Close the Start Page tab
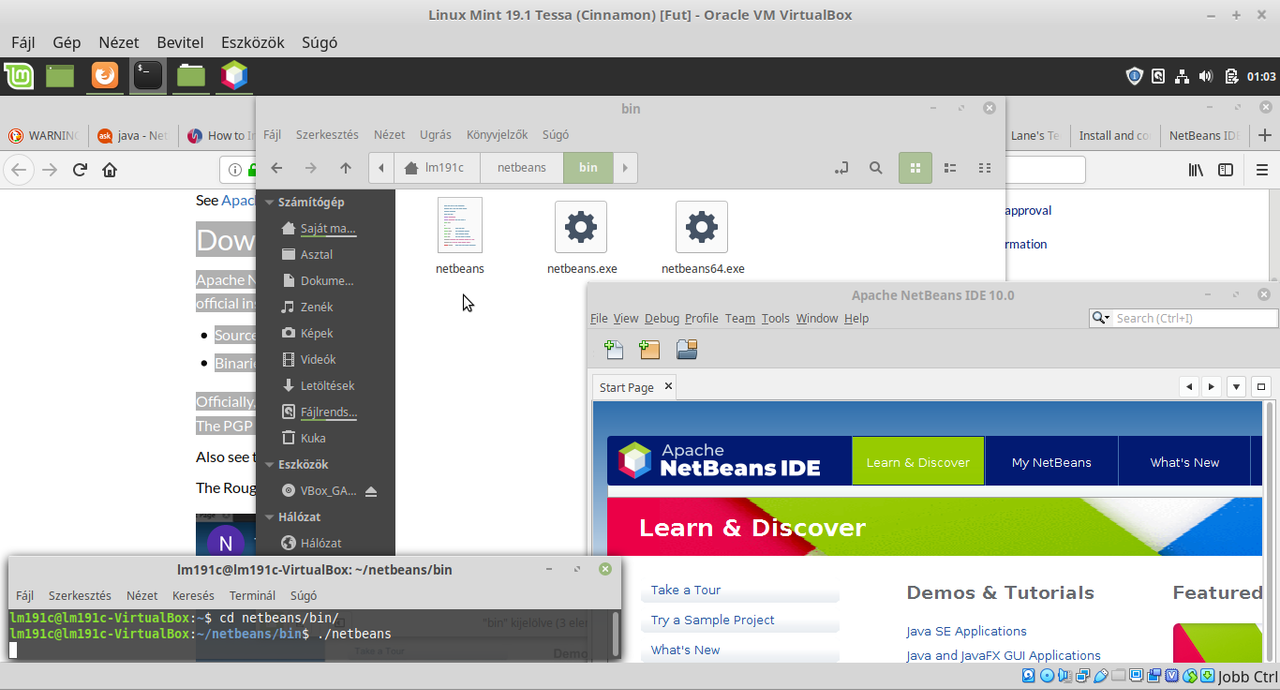 [669, 386]
